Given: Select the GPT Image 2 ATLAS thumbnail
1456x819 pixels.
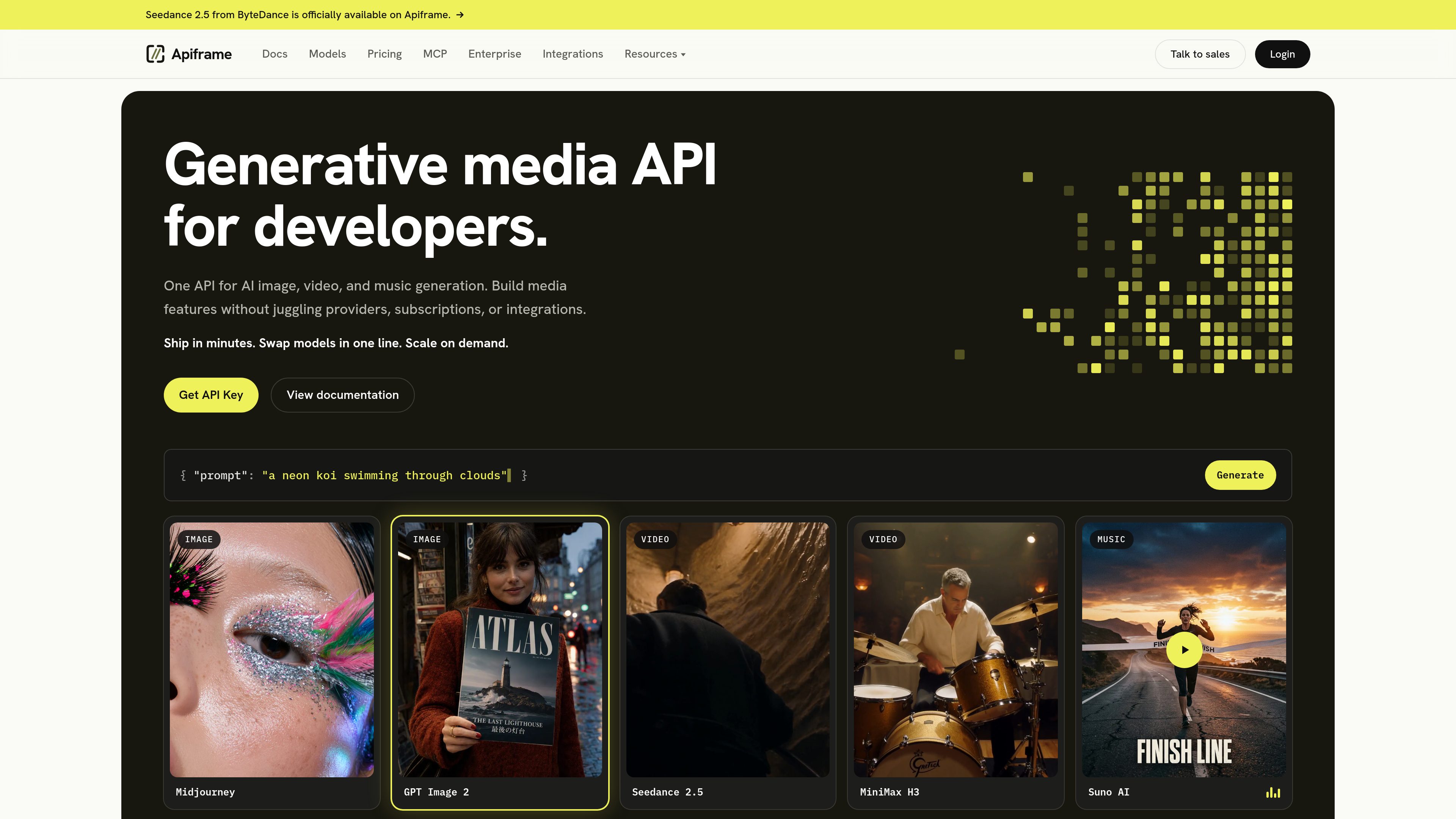Looking at the screenshot, I should (x=500, y=650).
